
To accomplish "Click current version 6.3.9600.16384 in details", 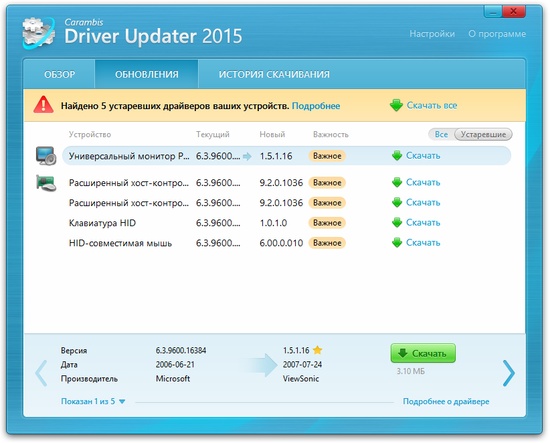I will 181,350.
